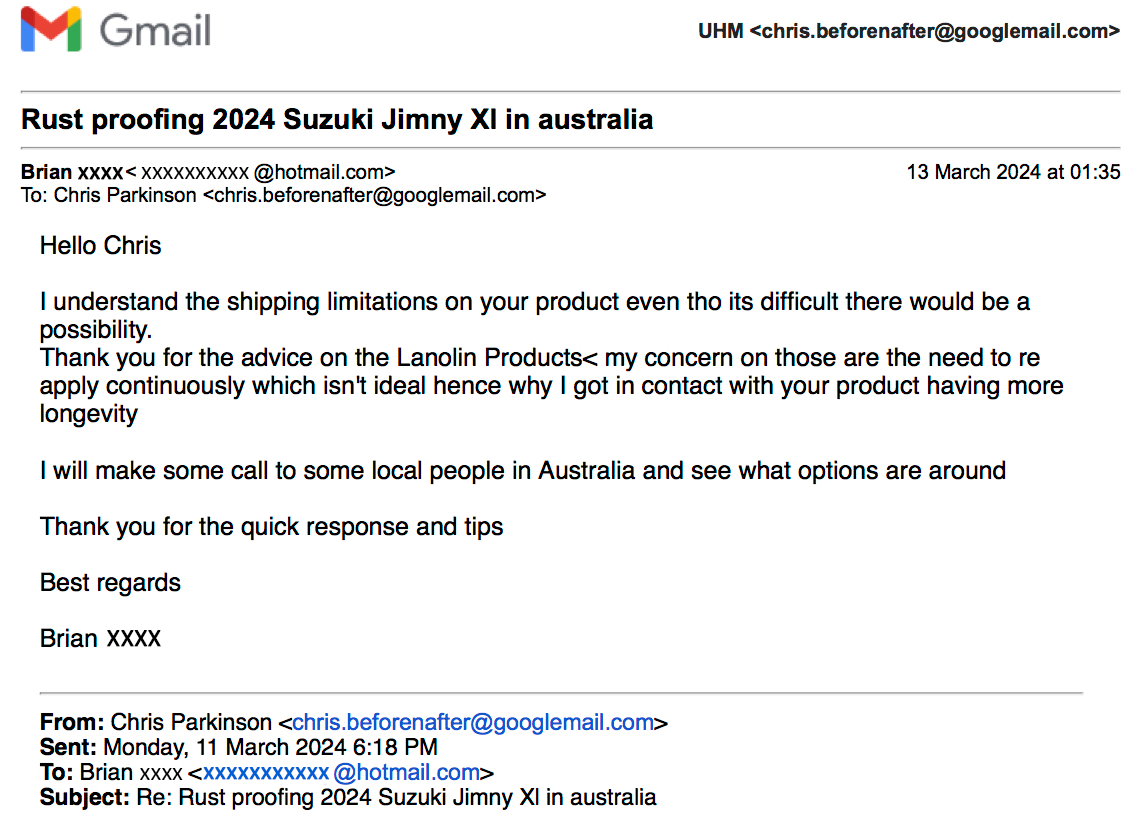Open the xxxxxxxxxxx@hotmail.com link in To line

point(341,772)
